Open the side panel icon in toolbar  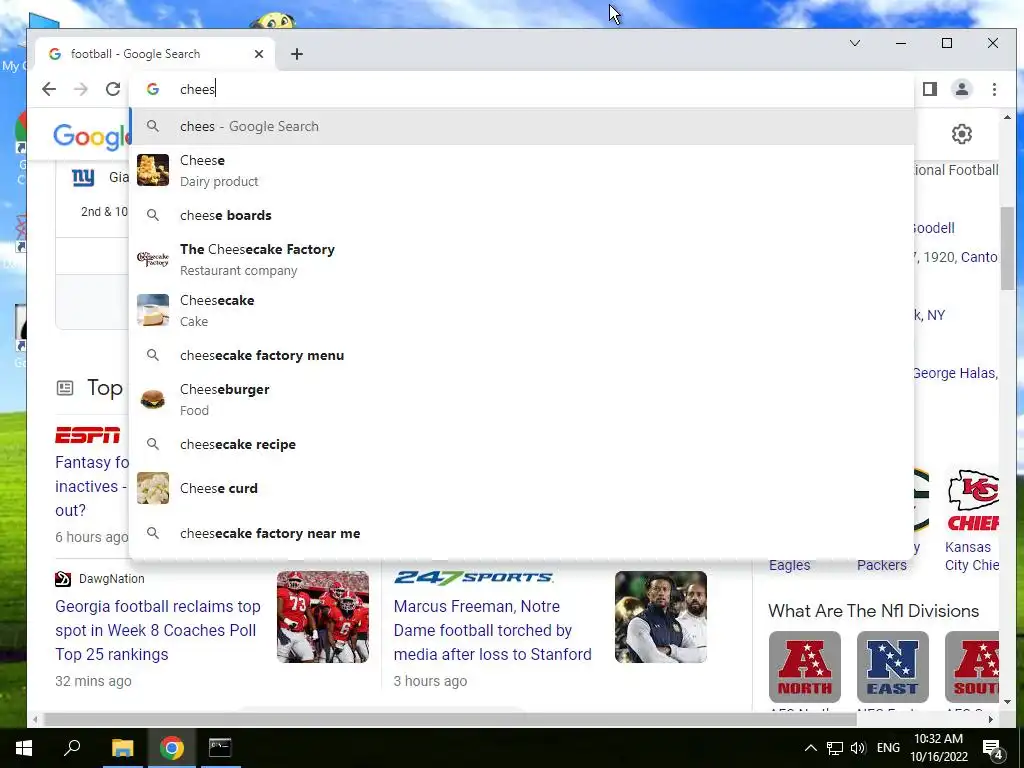pyautogui.click(x=930, y=89)
